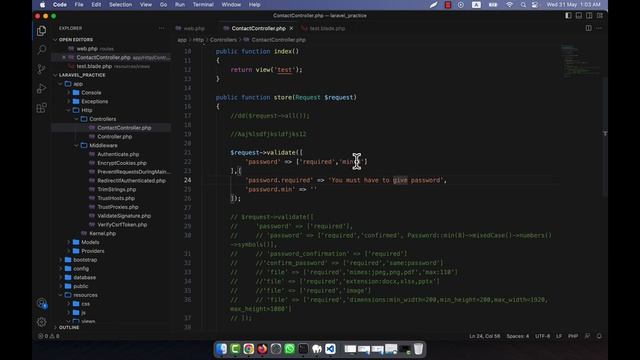Open Google Chrome from the Dock
Image resolution: width=640 pixels, height=360 pixels.
249,349
